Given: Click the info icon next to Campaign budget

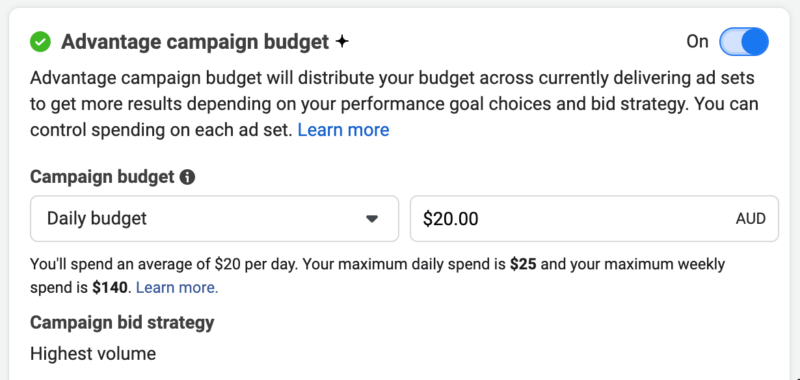Looking at the screenshot, I should pyautogui.click(x=187, y=178).
